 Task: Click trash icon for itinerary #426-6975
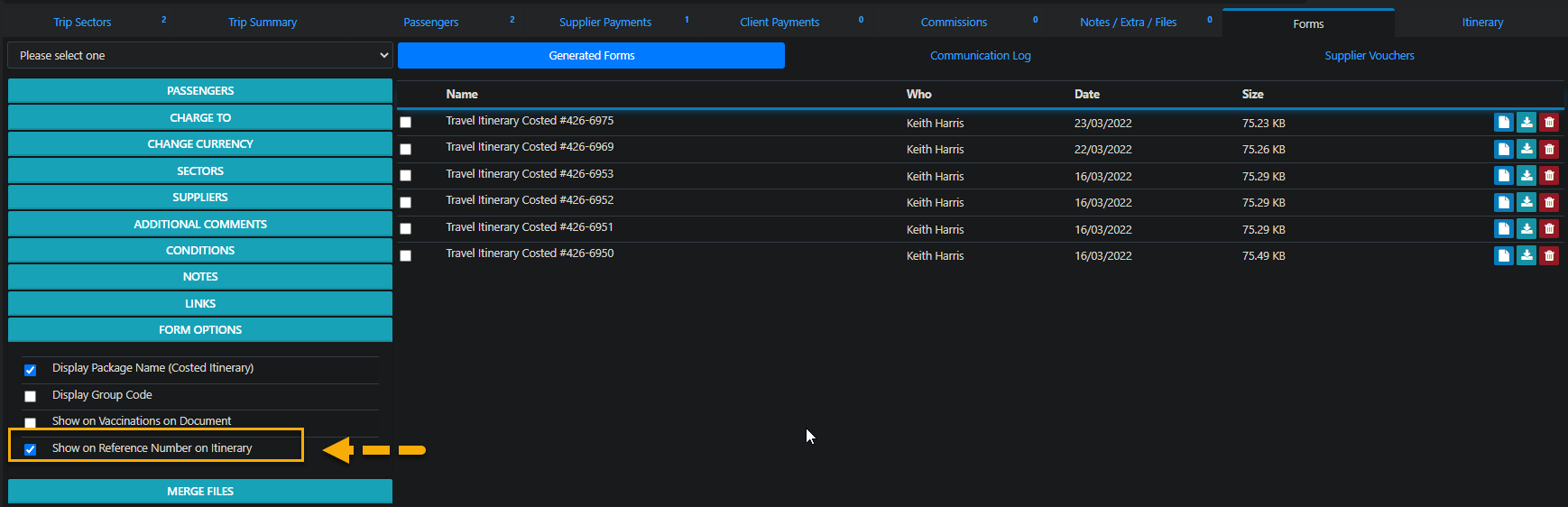coord(1549,123)
